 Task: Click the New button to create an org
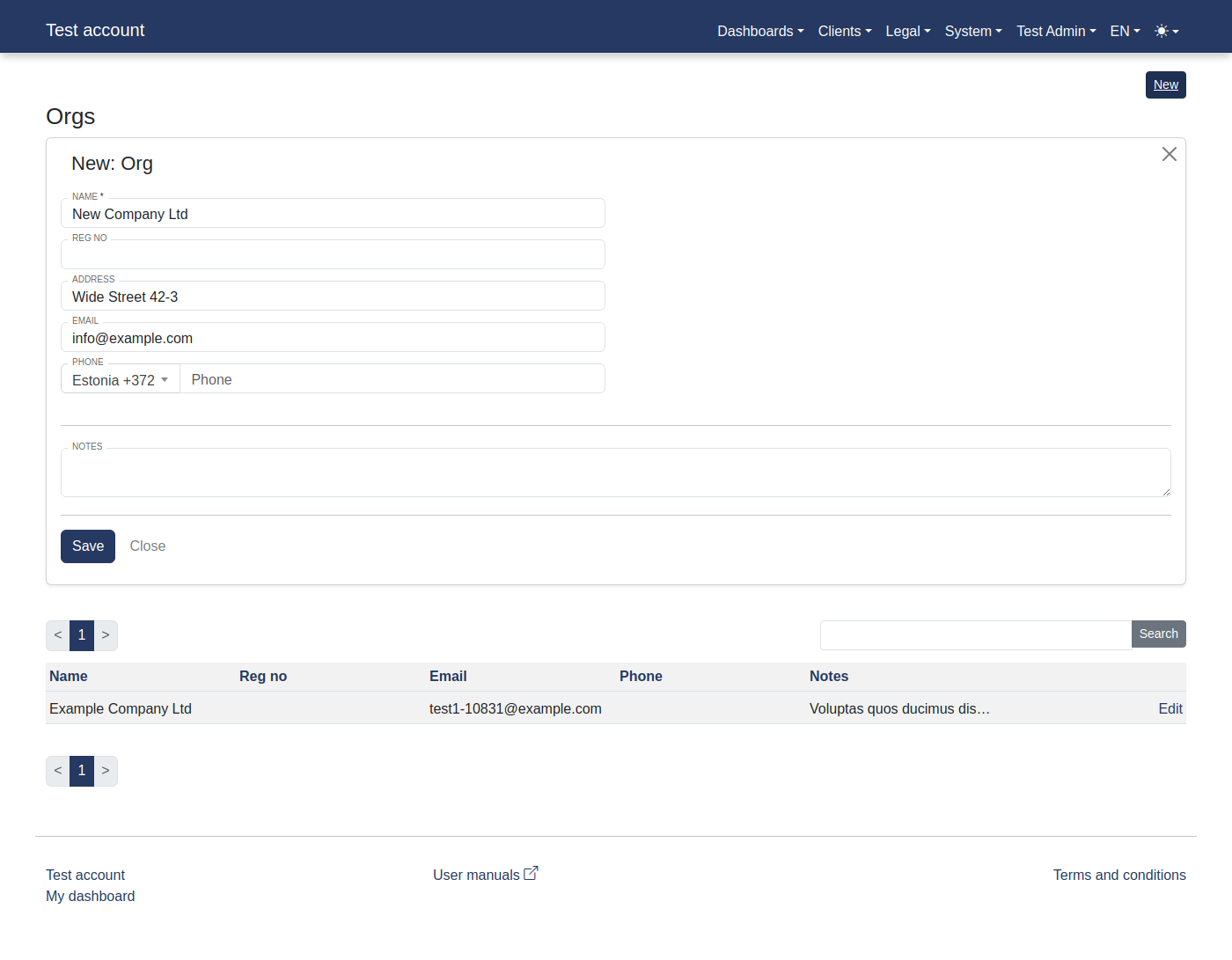click(1165, 84)
